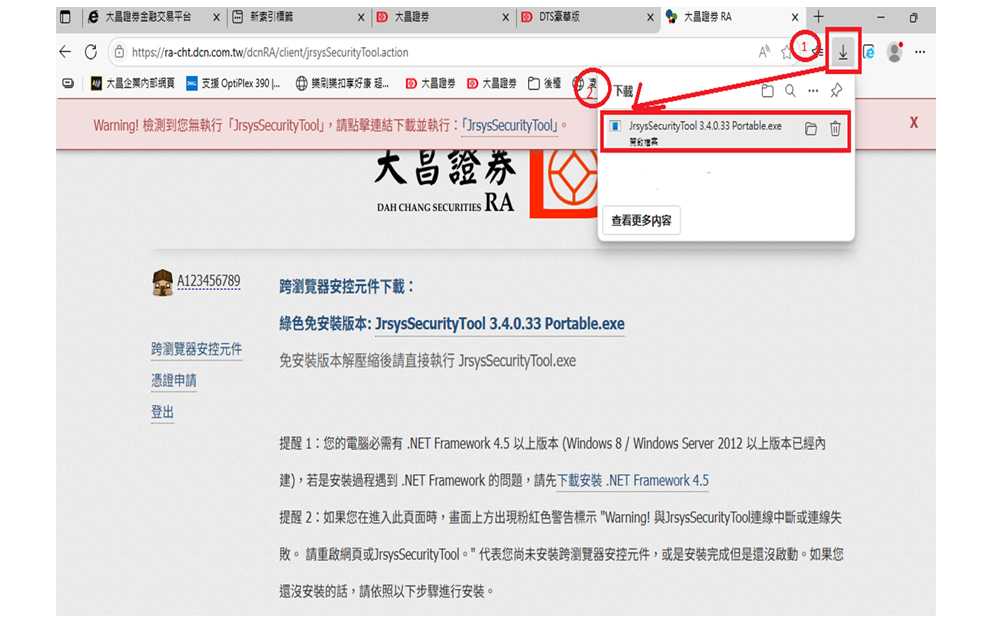
Task: Open downloads folder icon in popup header
Action: (x=767, y=91)
